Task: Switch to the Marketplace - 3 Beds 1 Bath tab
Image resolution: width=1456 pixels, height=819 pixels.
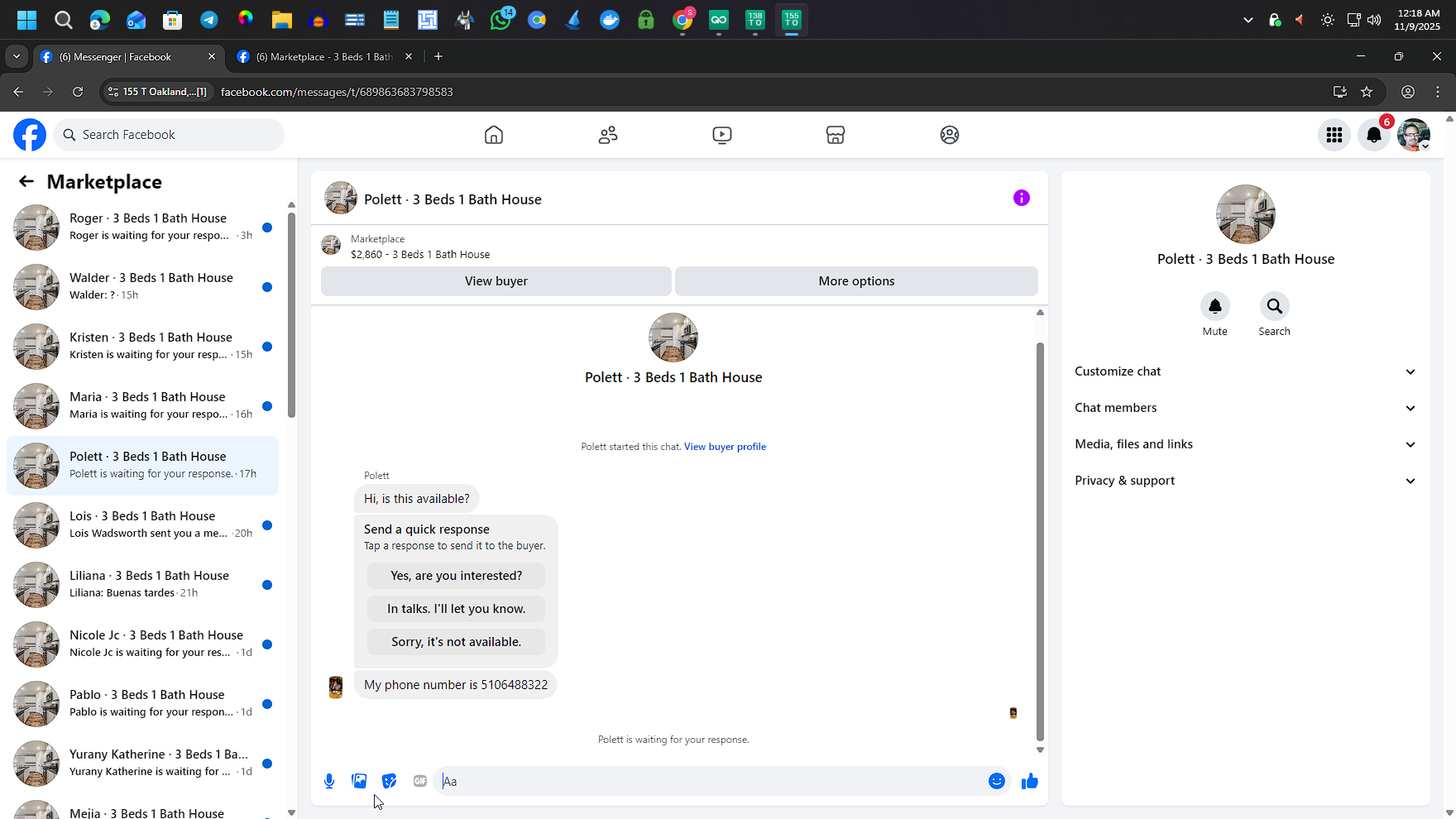Action: pyautogui.click(x=323, y=57)
